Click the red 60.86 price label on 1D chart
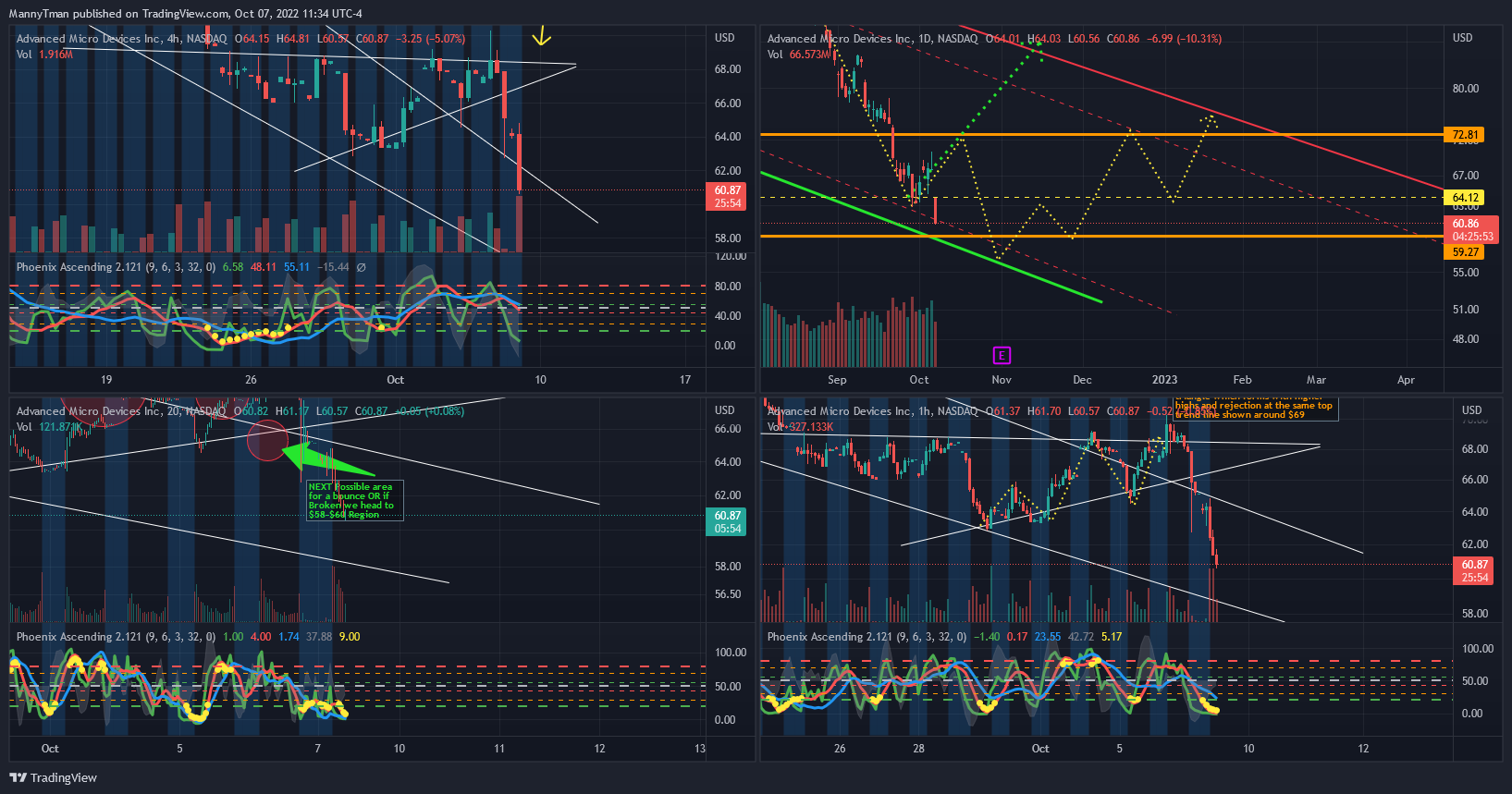The height and width of the screenshot is (794, 1512). [x=1470, y=230]
